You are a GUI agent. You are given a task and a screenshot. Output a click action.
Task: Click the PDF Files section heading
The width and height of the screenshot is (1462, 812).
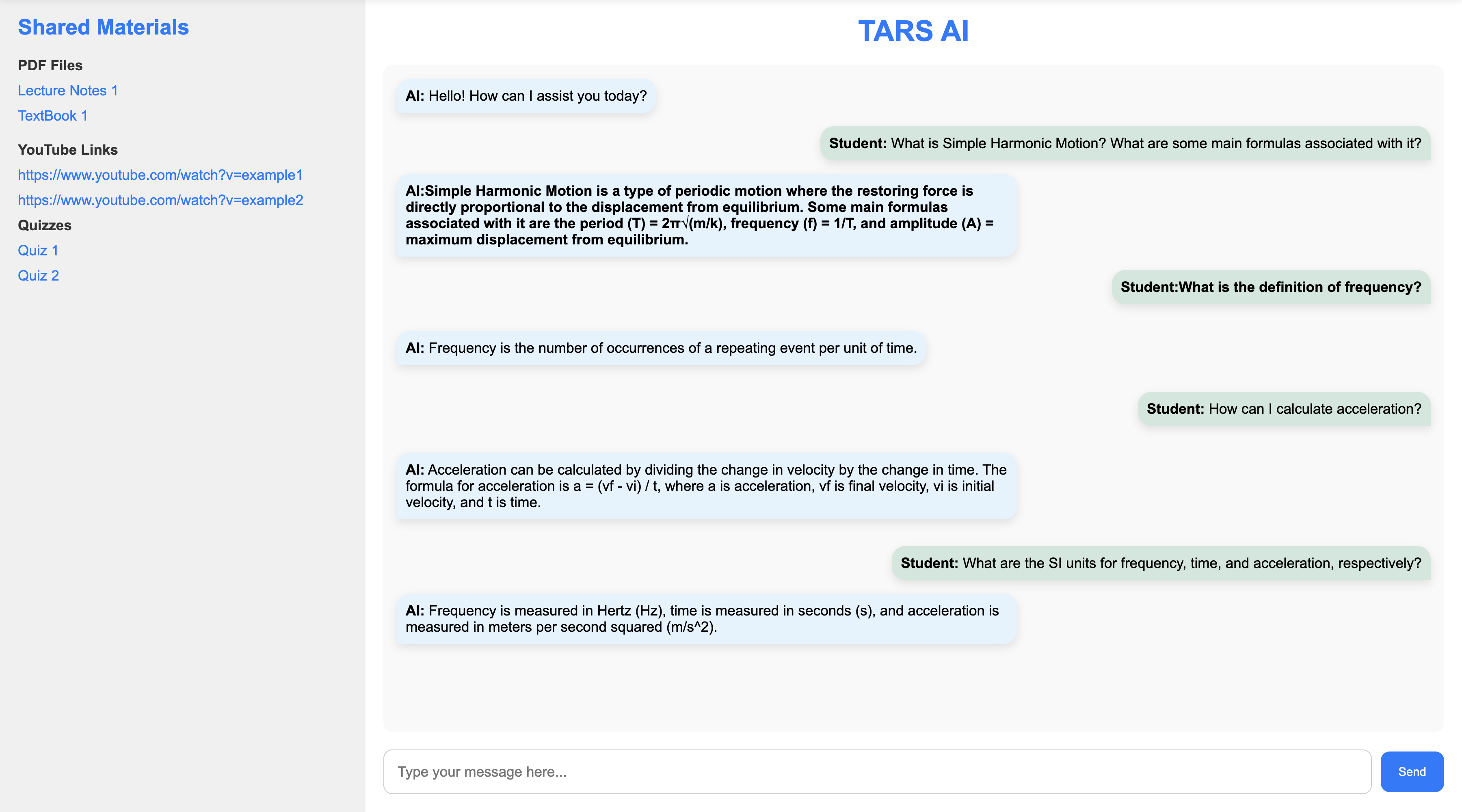point(50,65)
